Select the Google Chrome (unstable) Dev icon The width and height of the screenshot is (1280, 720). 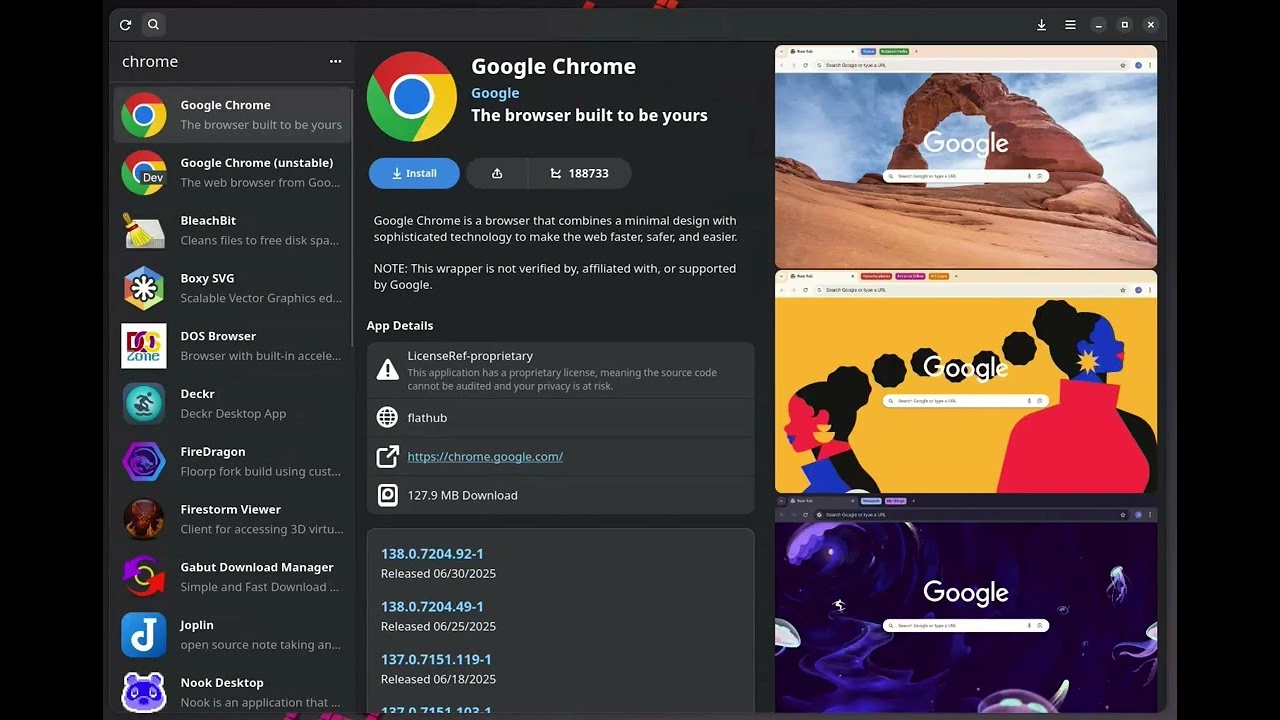tap(144, 173)
